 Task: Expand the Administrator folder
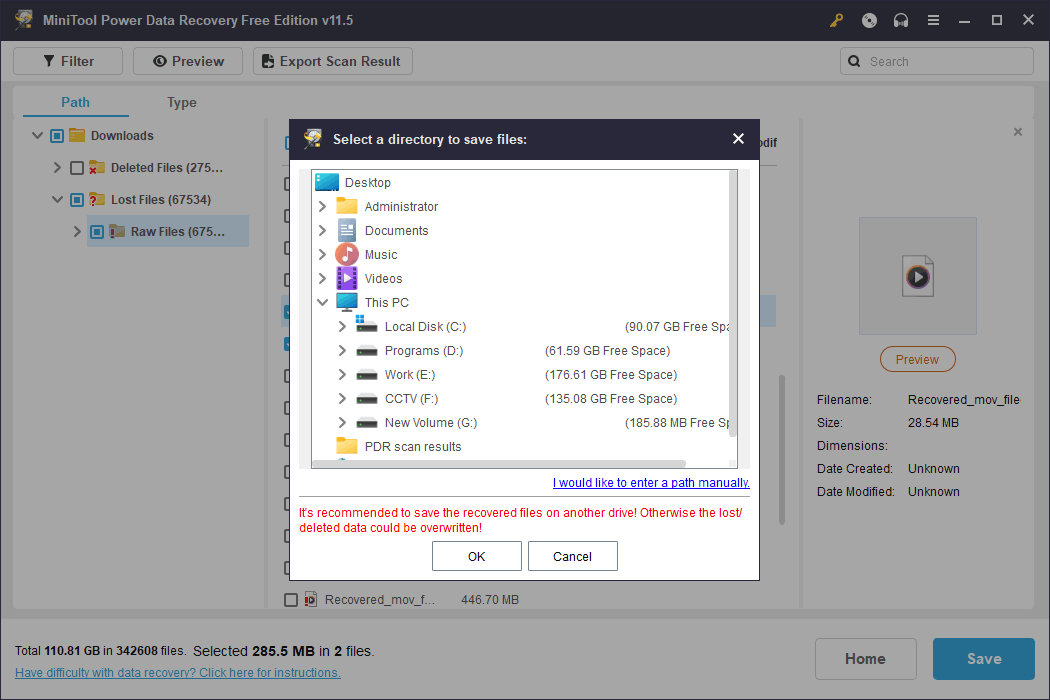point(322,206)
